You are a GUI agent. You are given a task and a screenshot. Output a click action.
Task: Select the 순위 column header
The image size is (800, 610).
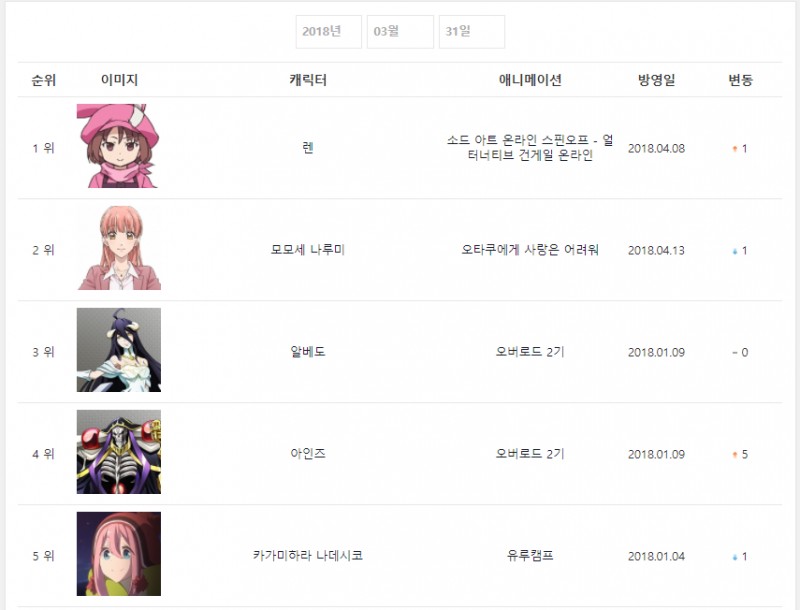click(x=43, y=80)
